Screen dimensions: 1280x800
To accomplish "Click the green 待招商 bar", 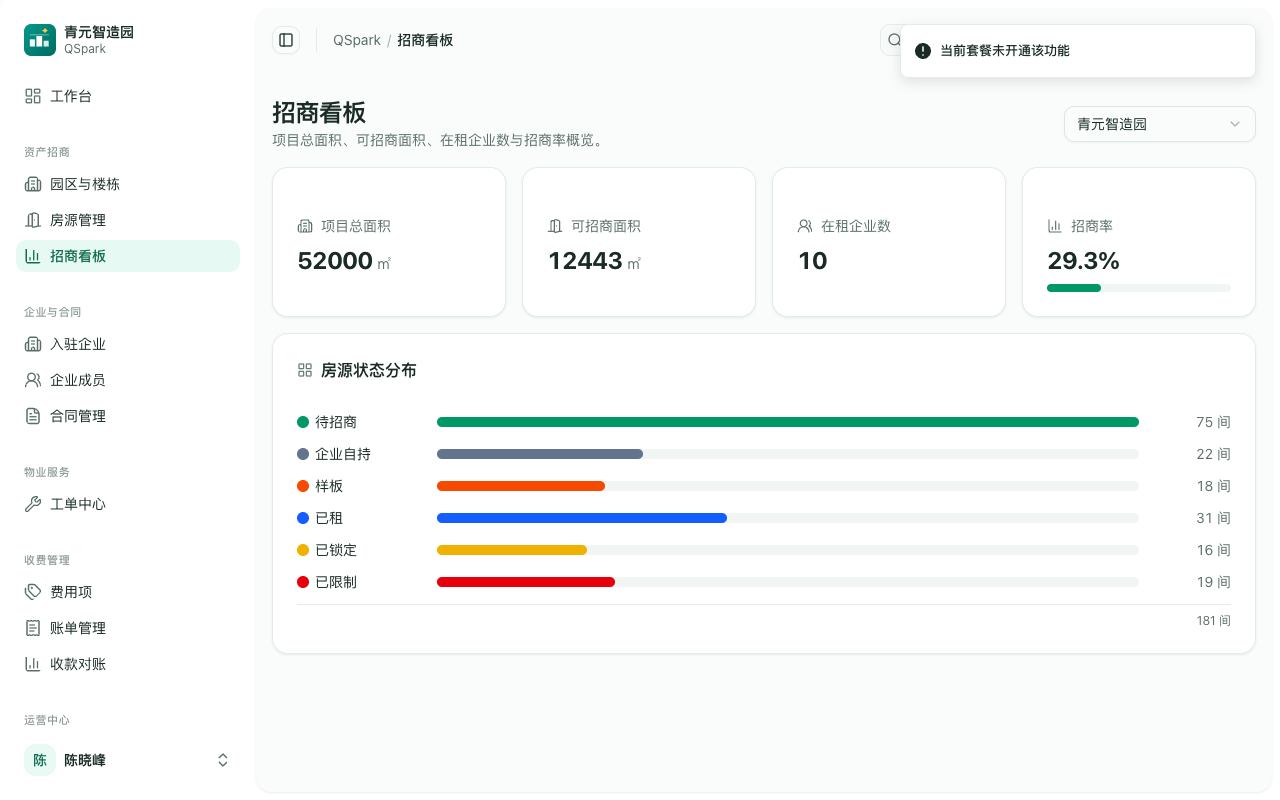I will pos(788,422).
